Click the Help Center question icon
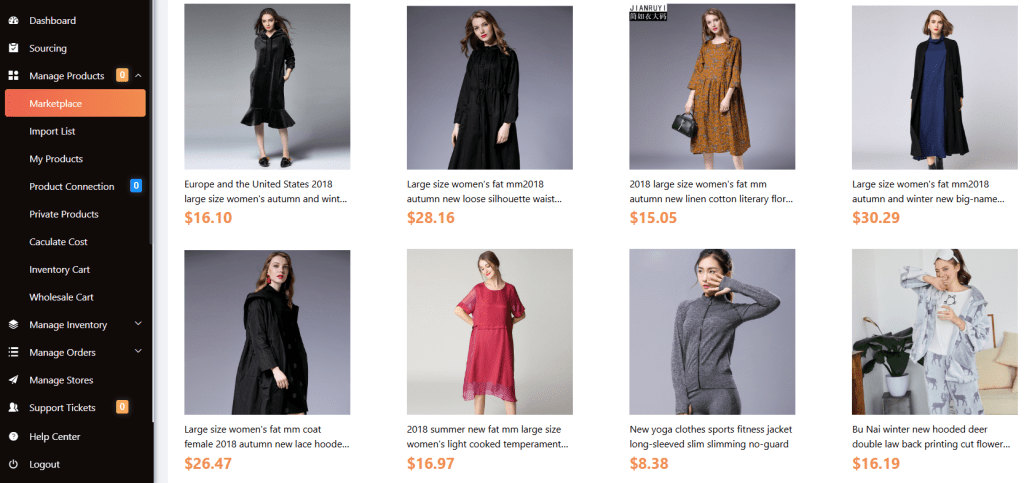 pos(13,437)
